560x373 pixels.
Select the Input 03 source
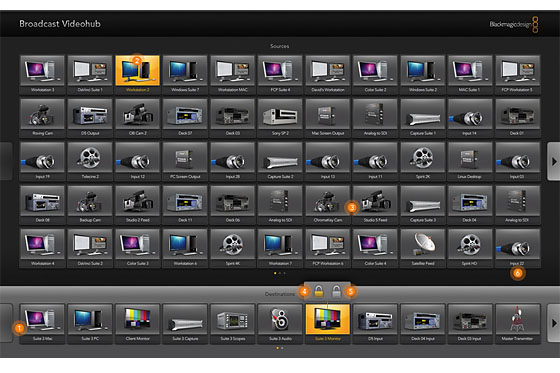click(517, 161)
